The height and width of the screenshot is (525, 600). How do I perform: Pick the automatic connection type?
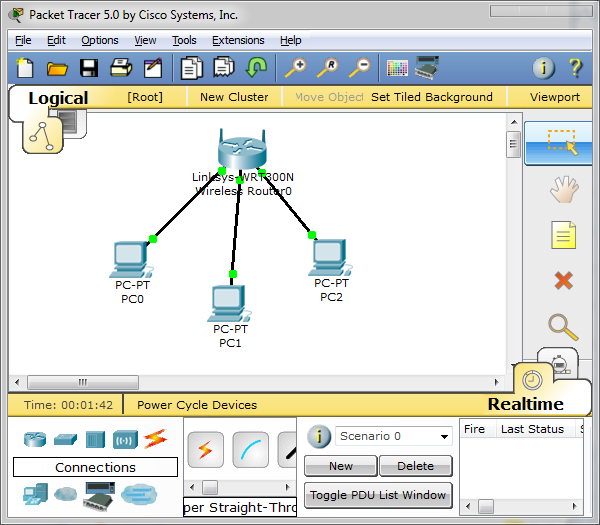tap(205, 450)
